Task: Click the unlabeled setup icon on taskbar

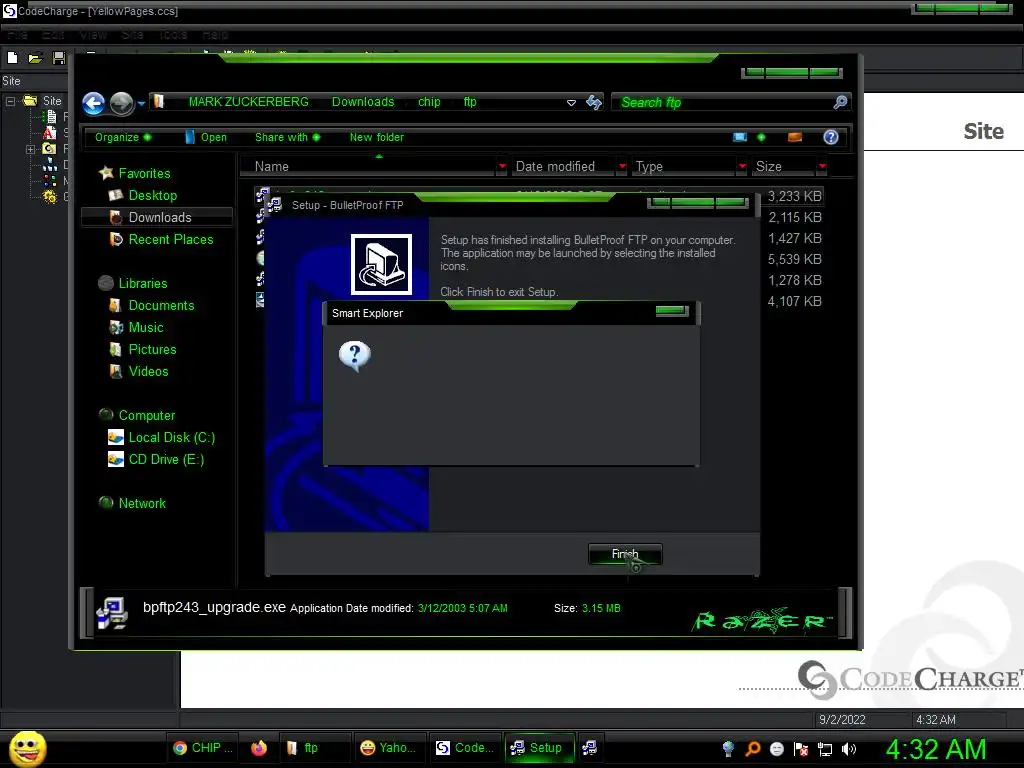Action: pyautogui.click(x=589, y=748)
